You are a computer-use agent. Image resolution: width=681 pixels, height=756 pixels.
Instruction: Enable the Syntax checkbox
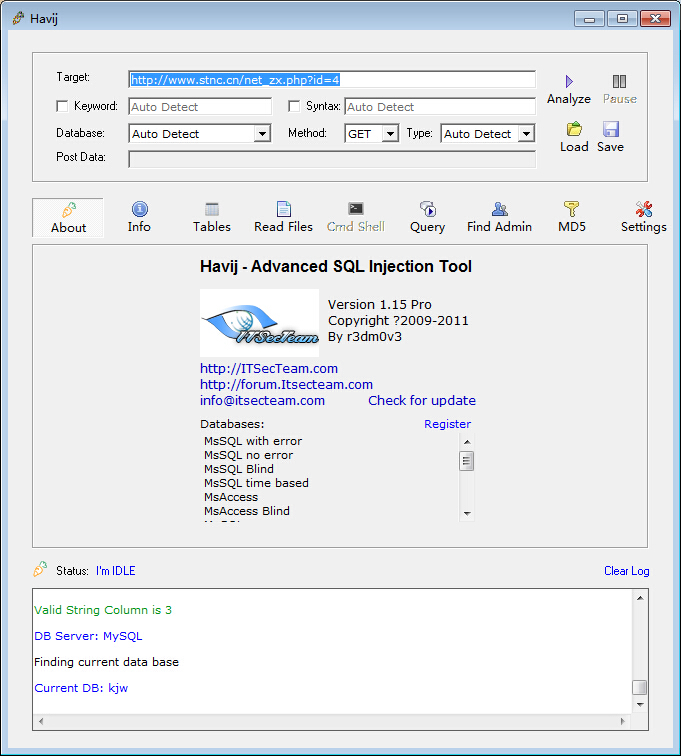click(294, 106)
